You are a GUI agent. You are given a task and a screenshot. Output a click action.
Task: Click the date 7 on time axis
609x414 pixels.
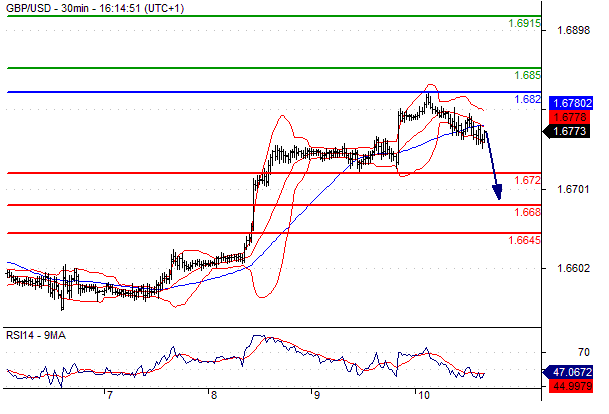110,395
